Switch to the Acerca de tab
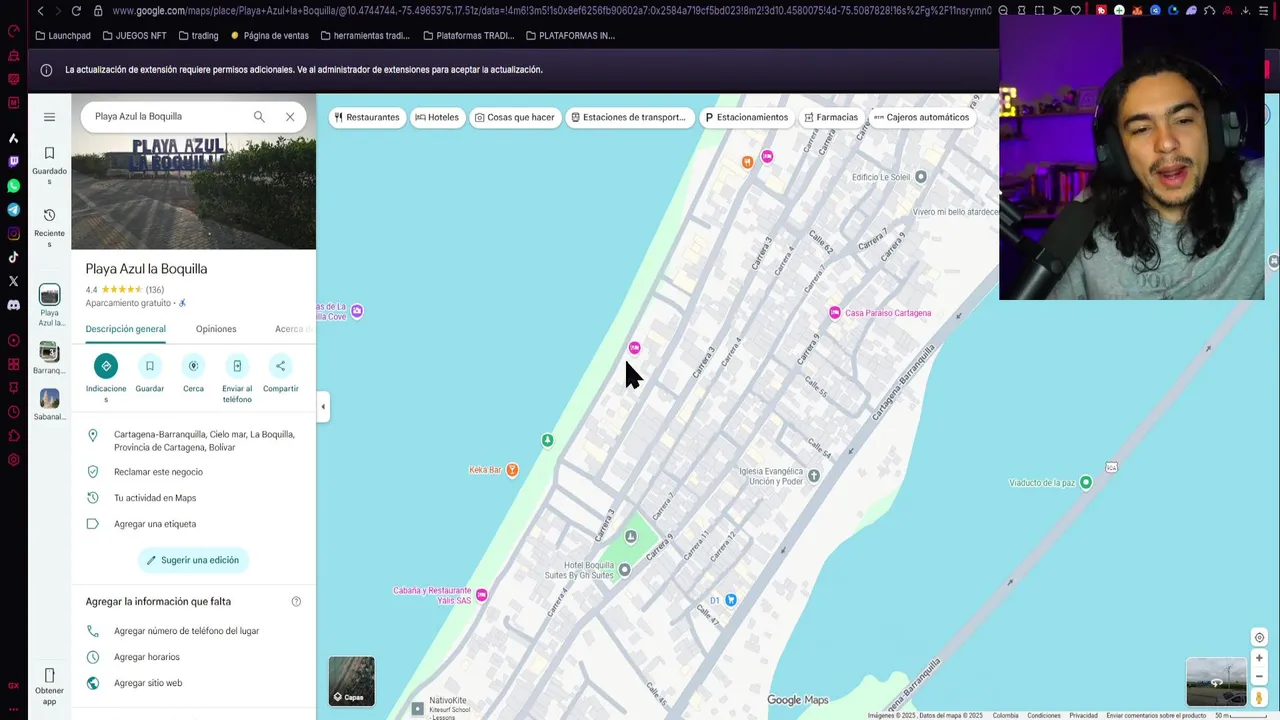 point(293,329)
